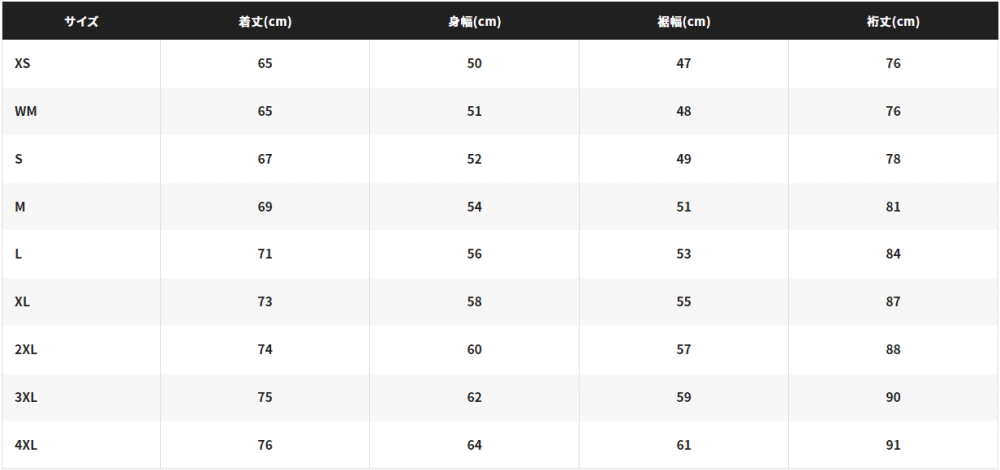
Task: Click the 3XL size row label
Action: (26, 397)
